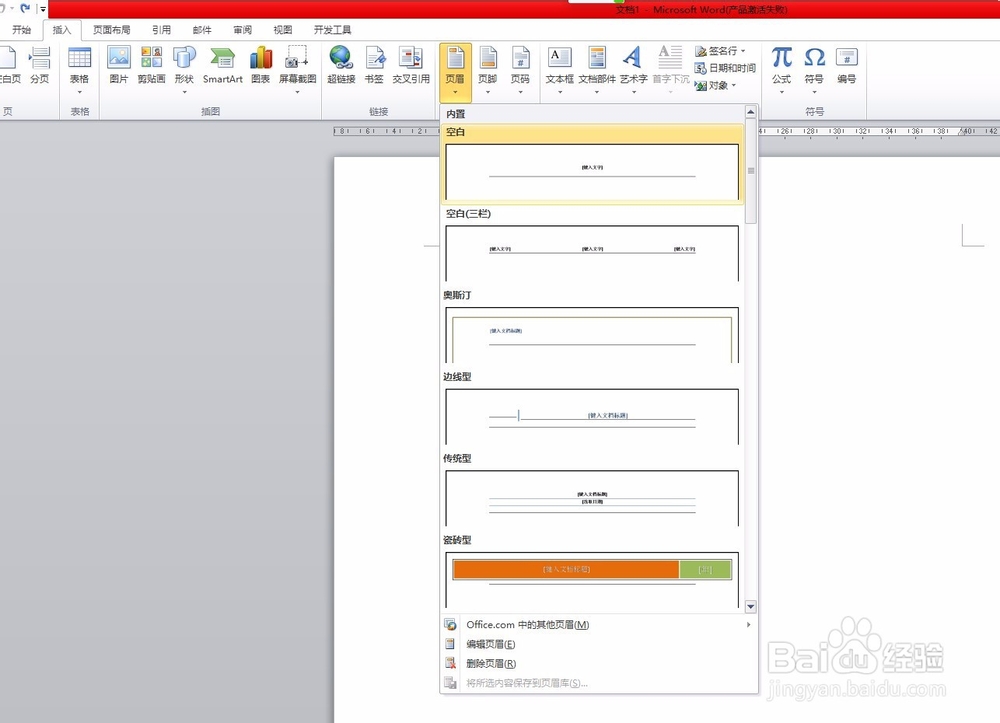Expand dropdown arrow under 页码
Viewport: 1000px width, 723px height.
(520, 92)
